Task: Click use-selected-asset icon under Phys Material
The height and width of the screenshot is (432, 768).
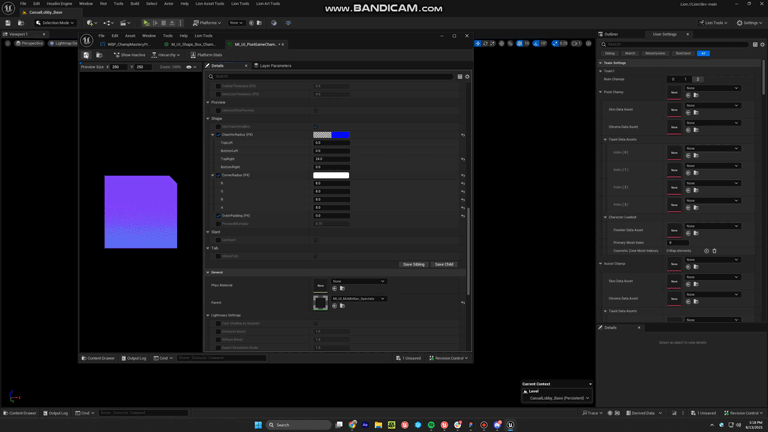Action: [334, 289]
